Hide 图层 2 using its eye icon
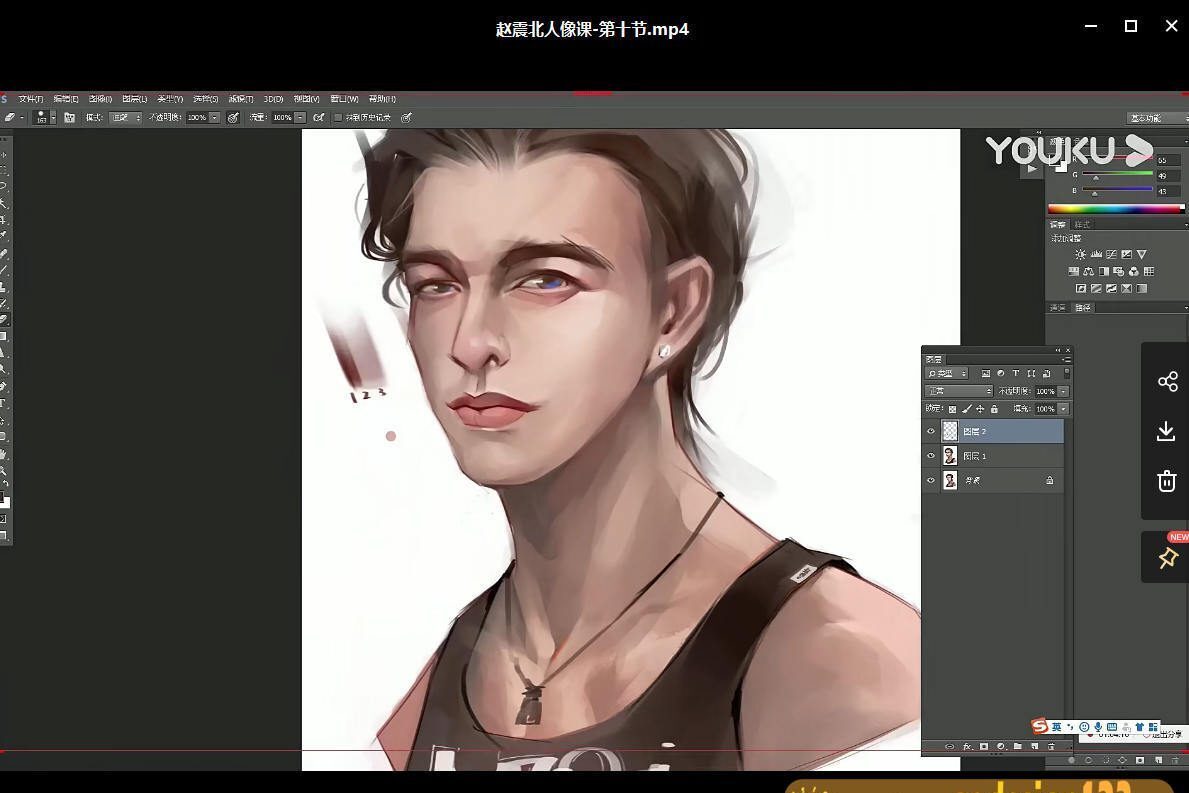This screenshot has width=1189, height=793. [x=931, y=431]
